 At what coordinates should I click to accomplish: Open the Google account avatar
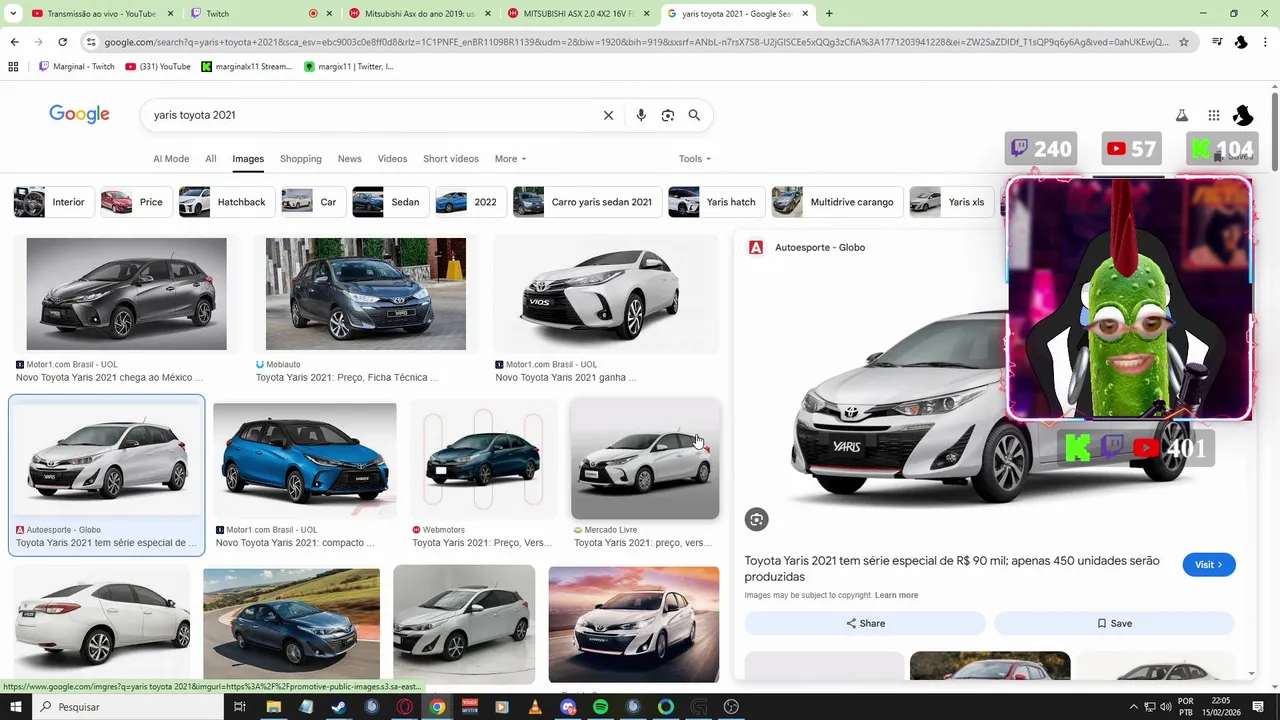1243,115
